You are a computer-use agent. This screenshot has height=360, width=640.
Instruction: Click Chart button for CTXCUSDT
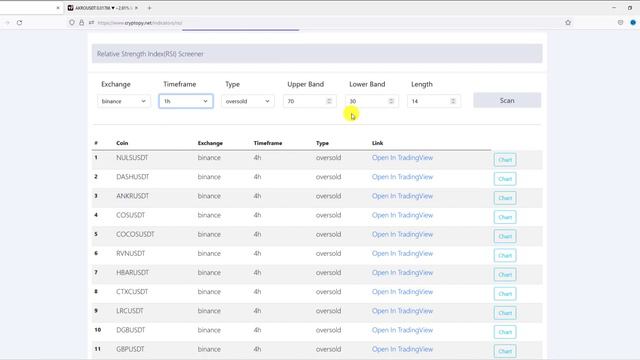pyautogui.click(x=505, y=294)
